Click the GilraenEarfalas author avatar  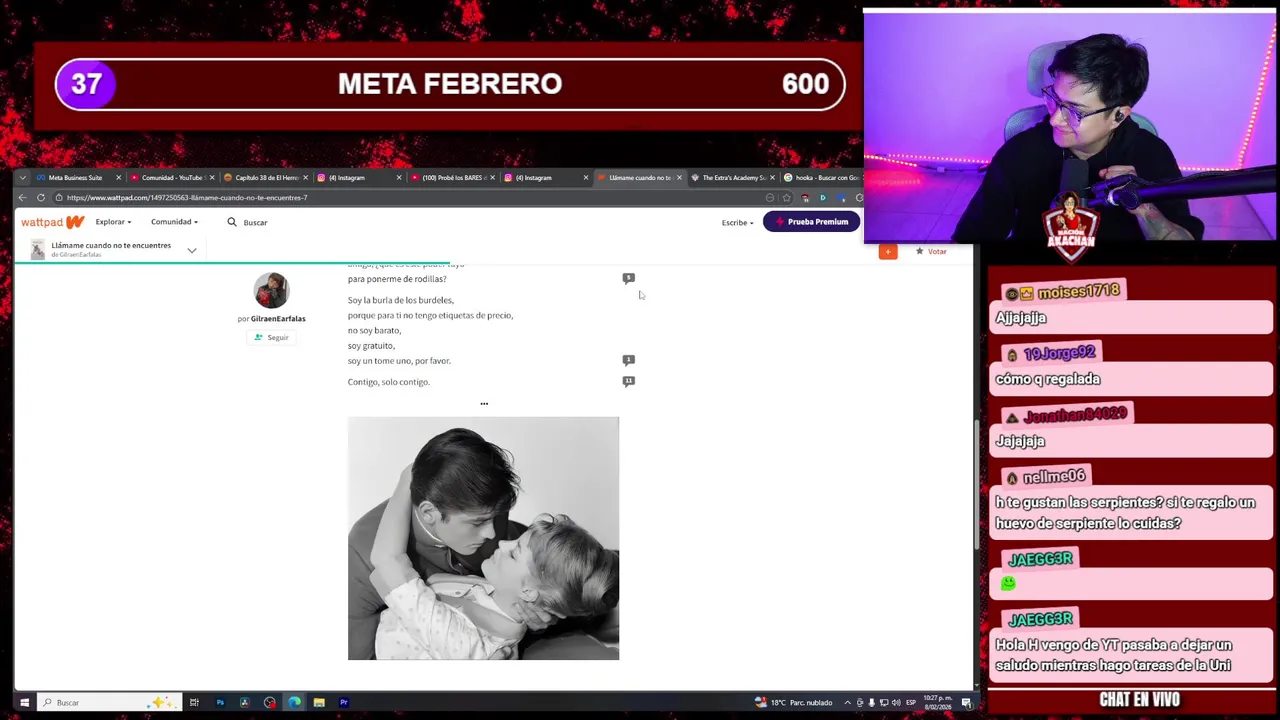271,290
